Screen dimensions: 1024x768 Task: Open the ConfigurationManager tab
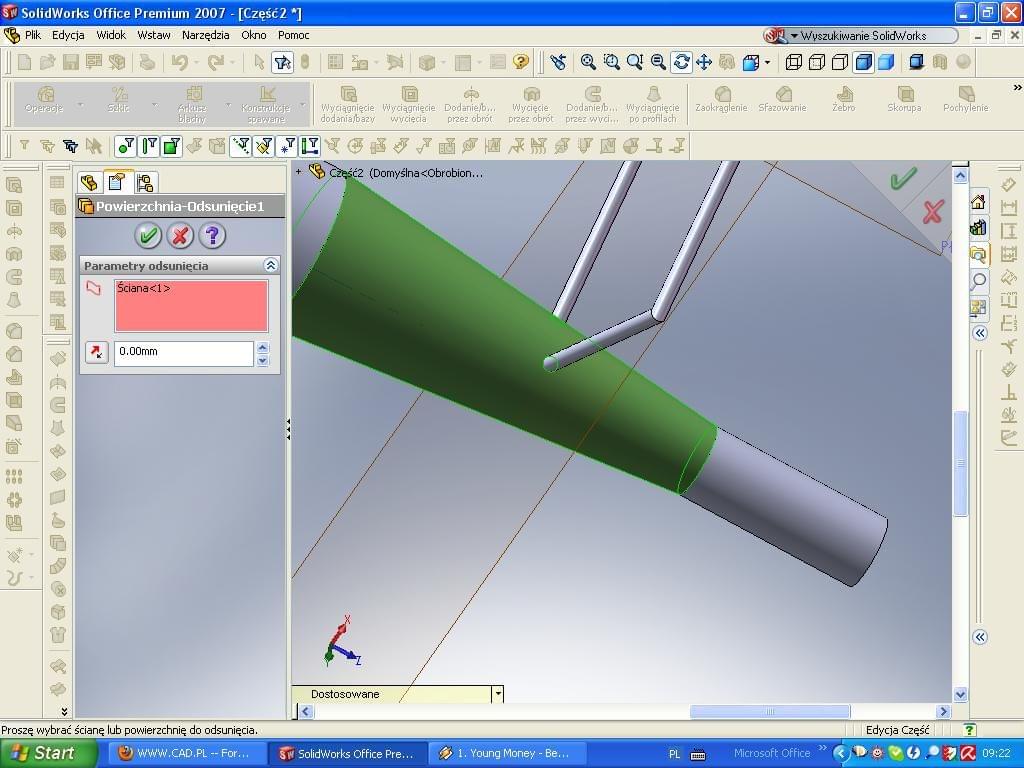145,182
